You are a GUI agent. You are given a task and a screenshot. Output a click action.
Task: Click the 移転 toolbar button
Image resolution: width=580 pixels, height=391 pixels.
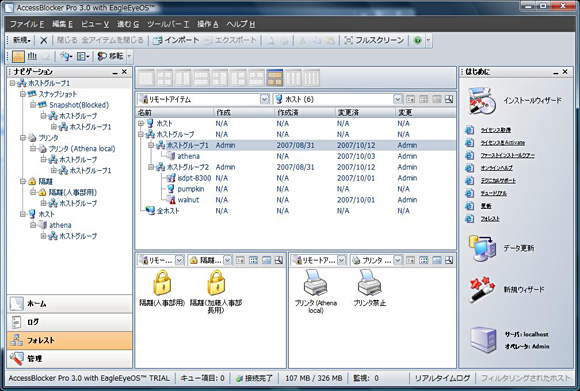[110, 56]
